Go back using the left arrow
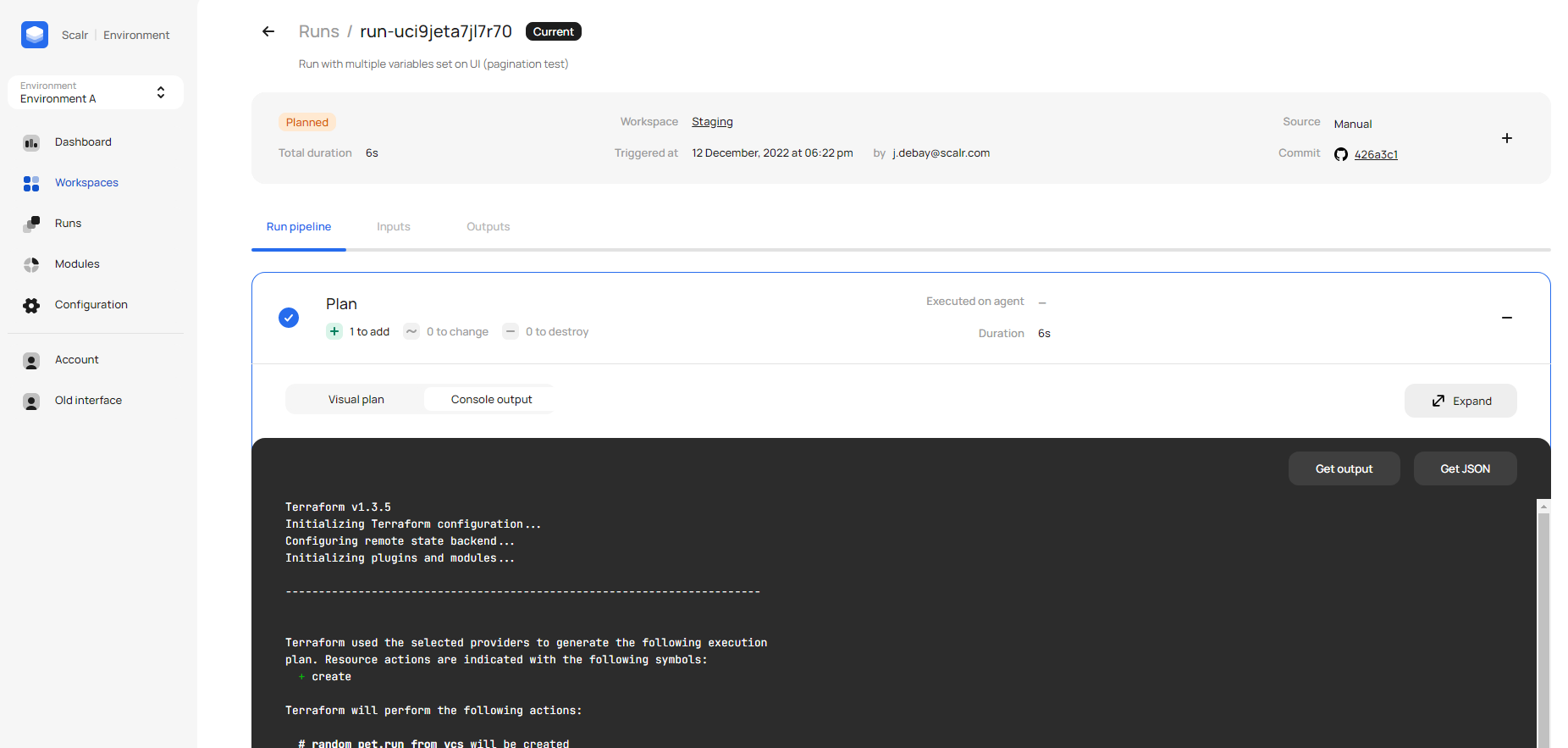1568x748 pixels. pos(268,31)
